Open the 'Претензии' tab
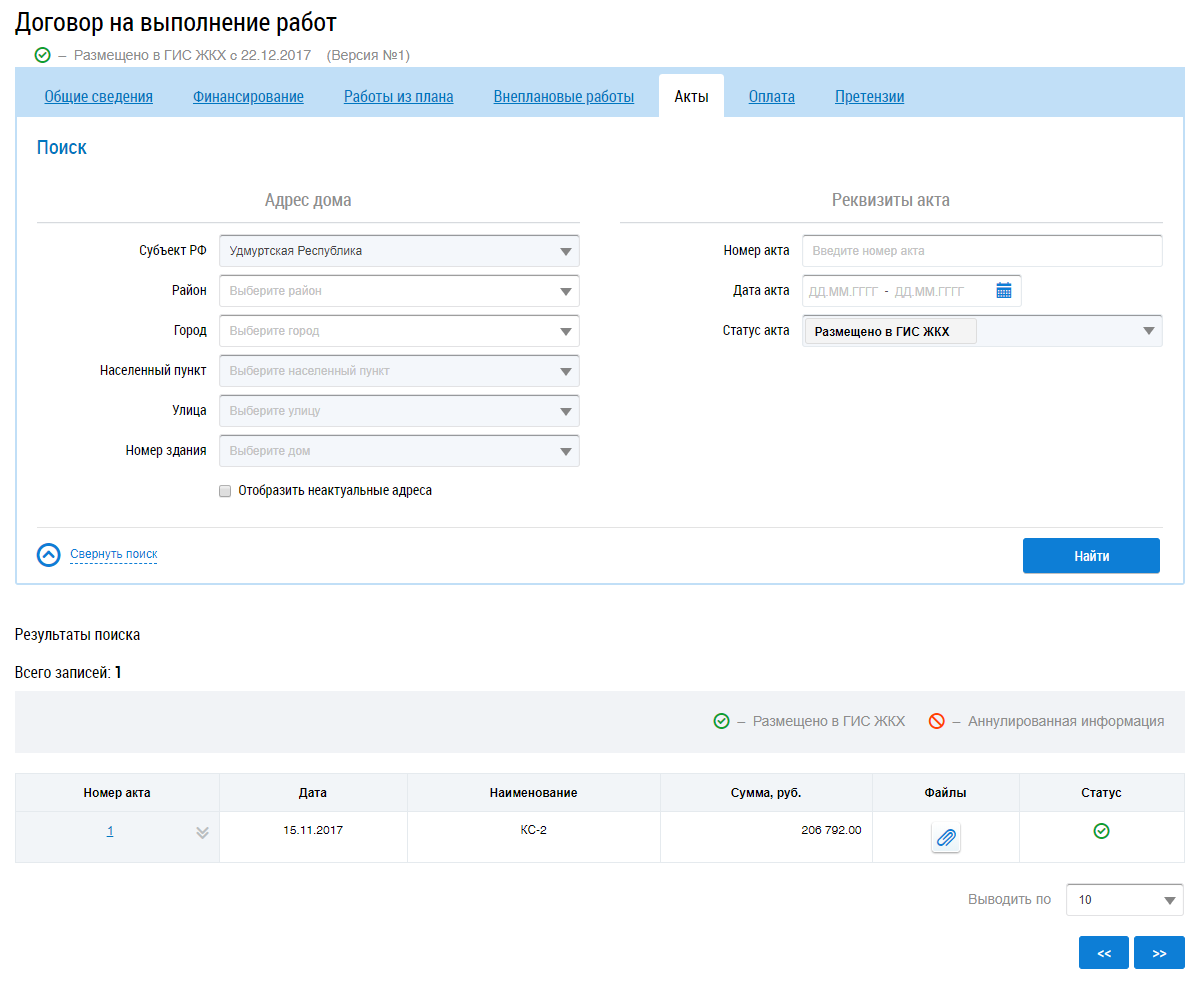Viewport: 1200px width, 983px height. [x=869, y=97]
